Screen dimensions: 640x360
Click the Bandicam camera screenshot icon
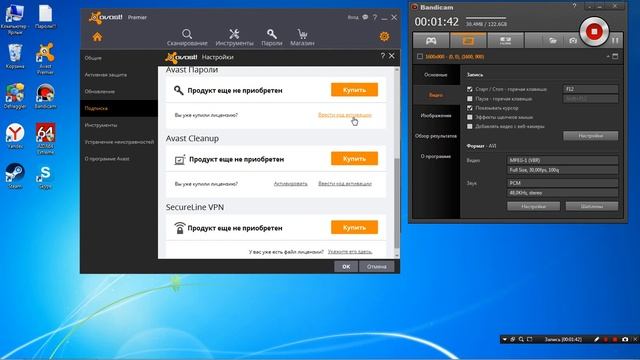click(573, 40)
